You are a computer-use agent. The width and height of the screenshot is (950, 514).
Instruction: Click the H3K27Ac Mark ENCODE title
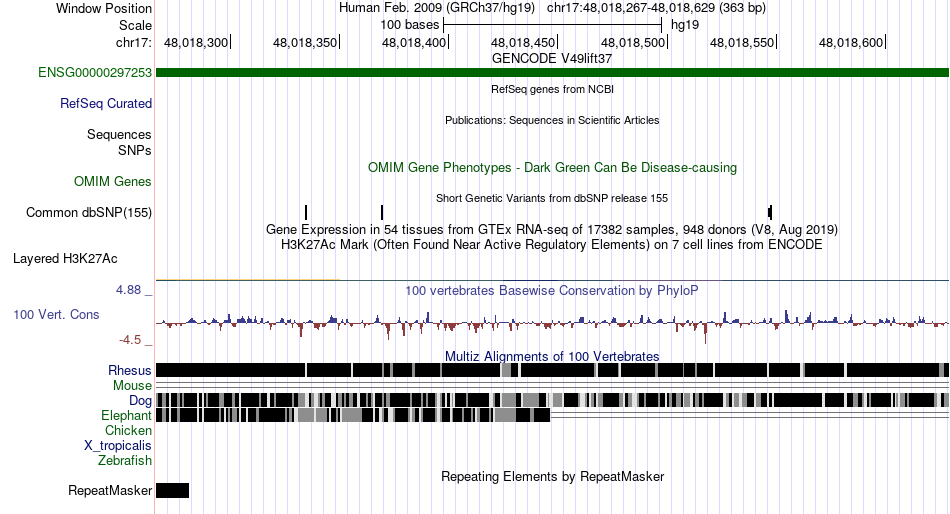pos(552,245)
